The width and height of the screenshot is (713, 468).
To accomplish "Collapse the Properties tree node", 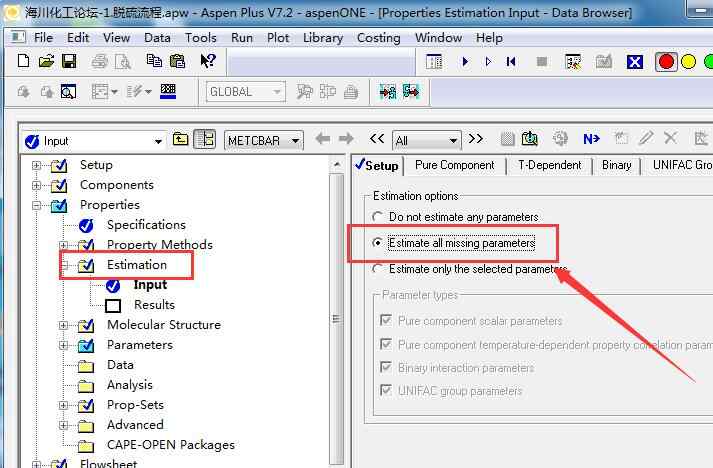I will click(36, 206).
